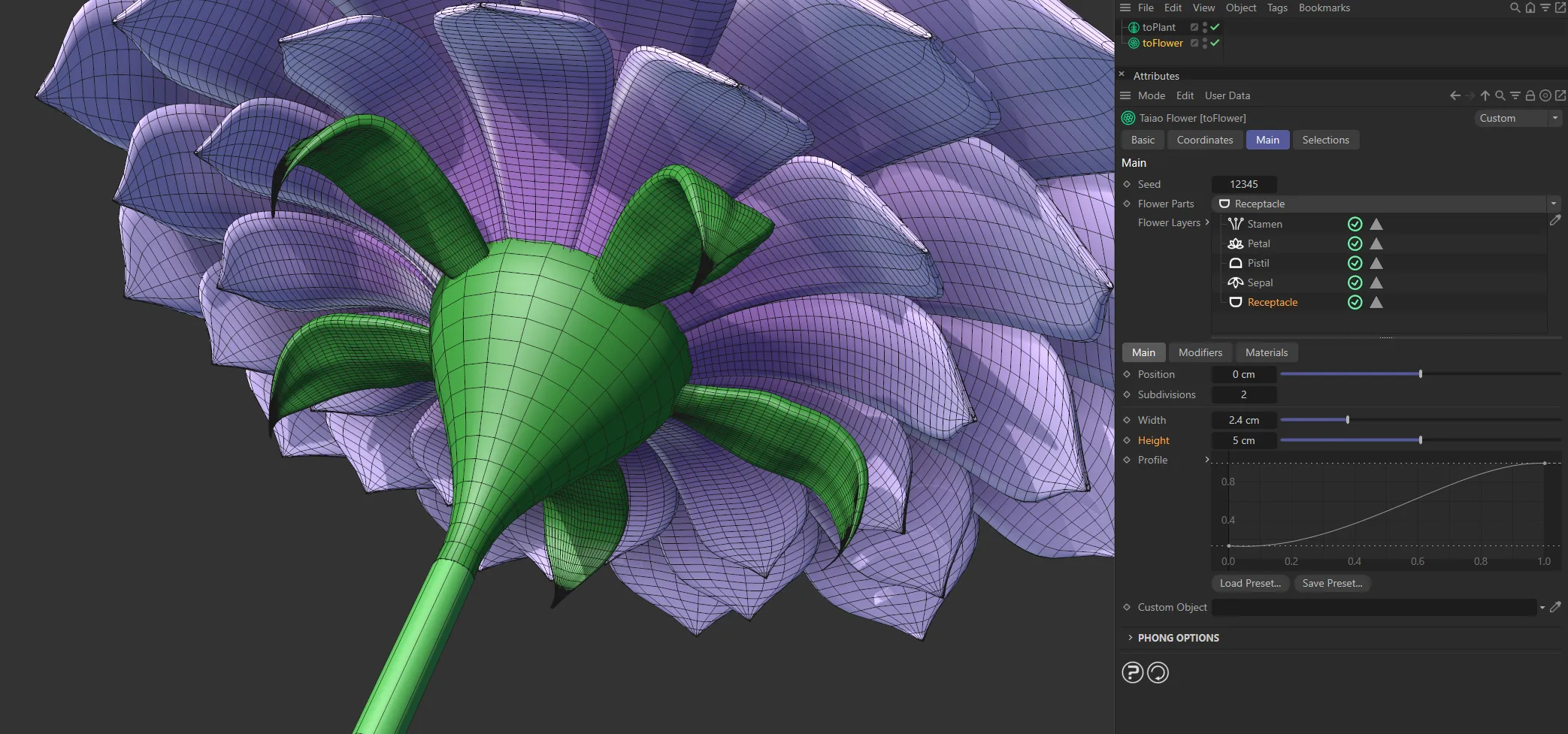Click the Receptacle layer icon
The width and height of the screenshot is (1568, 734).
coord(1235,301)
